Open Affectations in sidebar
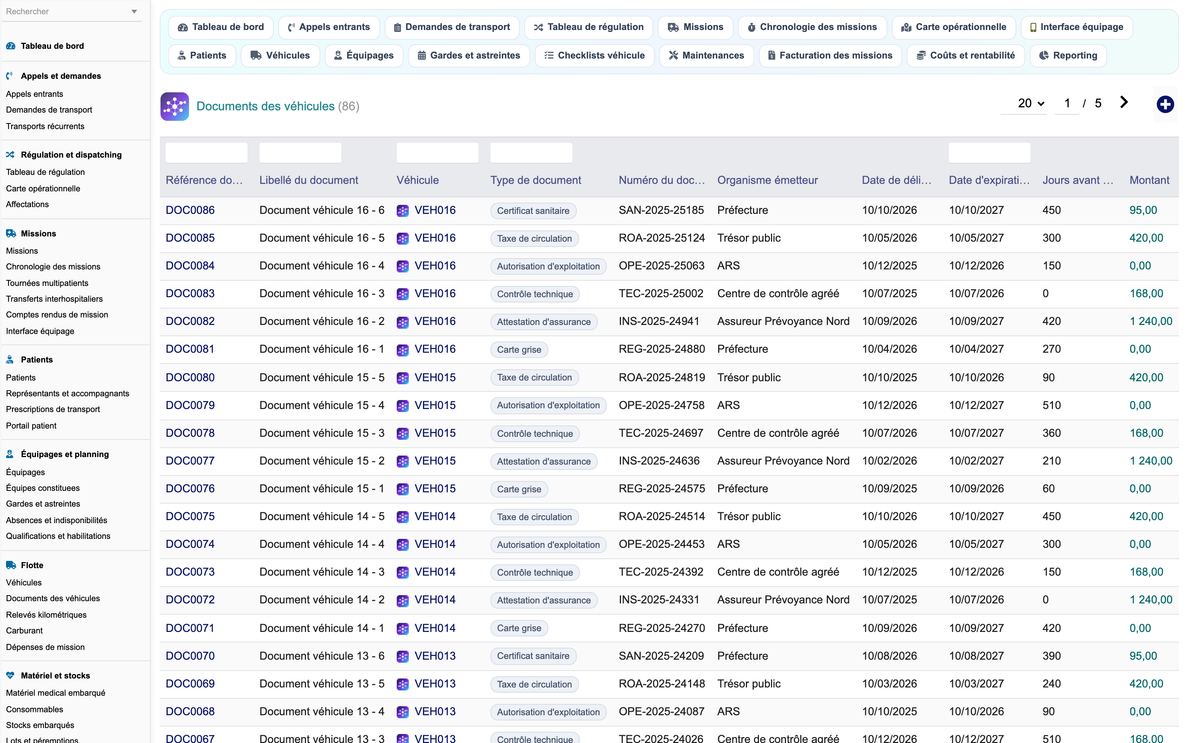The width and height of the screenshot is (1200, 743). [27, 204]
